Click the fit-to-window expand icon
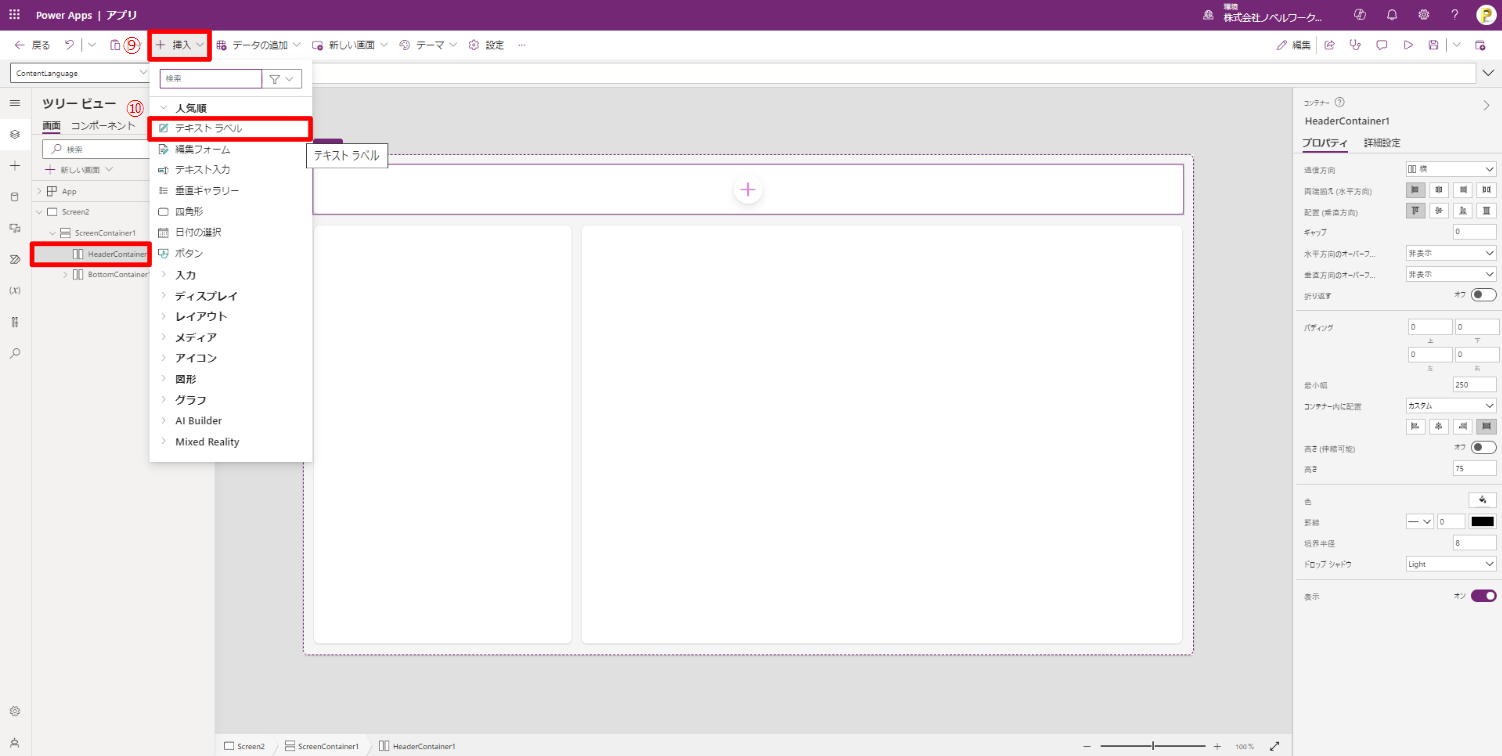The height and width of the screenshot is (756, 1502). pyautogui.click(x=1274, y=746)
